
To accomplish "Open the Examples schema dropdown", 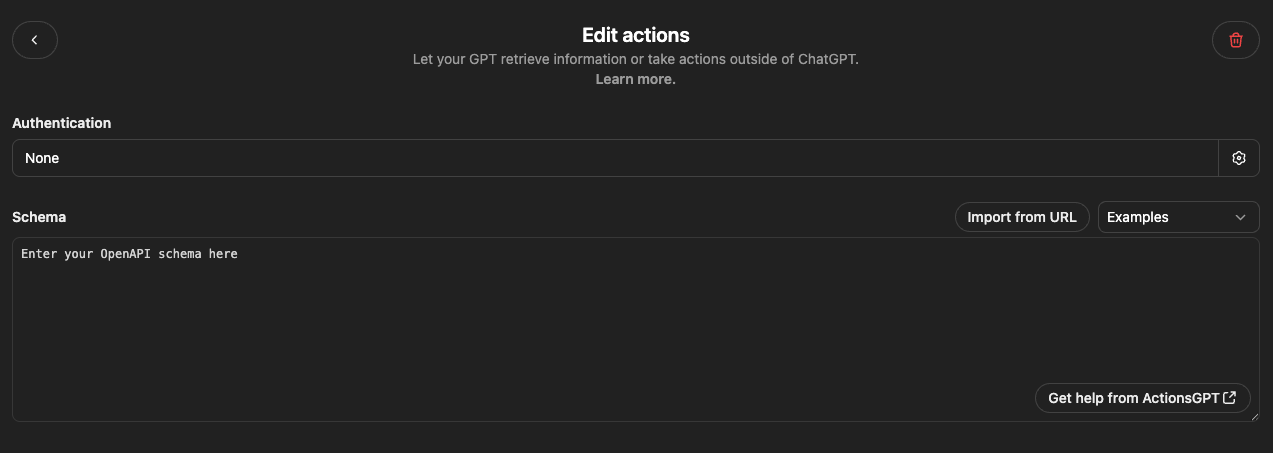I will (1178, 217).
